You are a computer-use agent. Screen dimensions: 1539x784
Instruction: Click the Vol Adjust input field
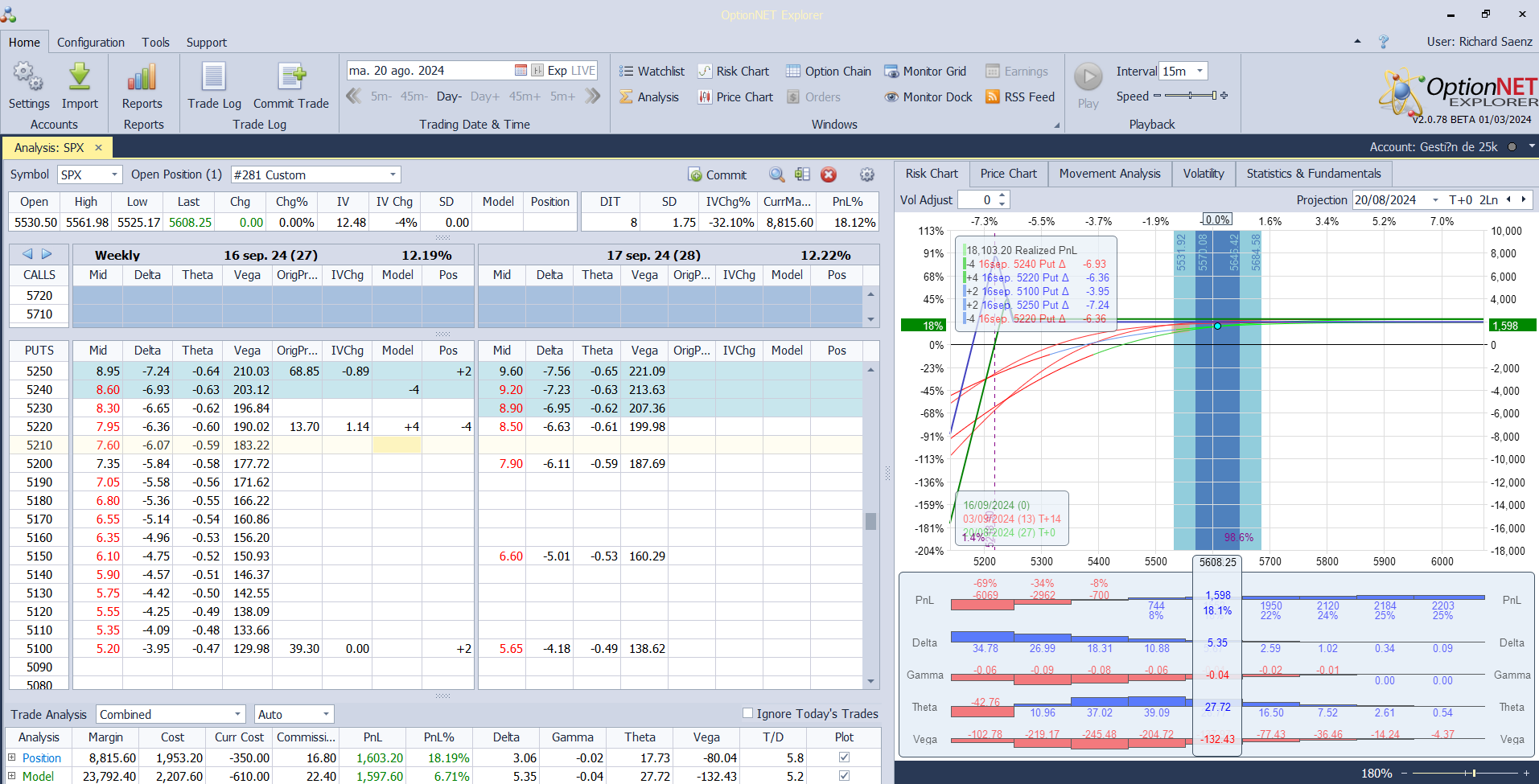977,200
